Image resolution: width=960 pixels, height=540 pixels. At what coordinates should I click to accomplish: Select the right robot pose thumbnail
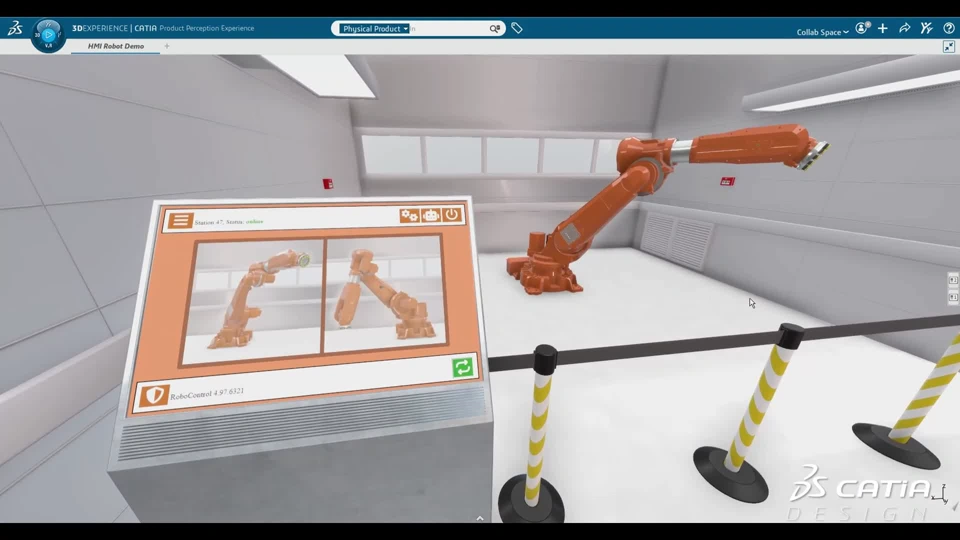[x=384, y=293]
